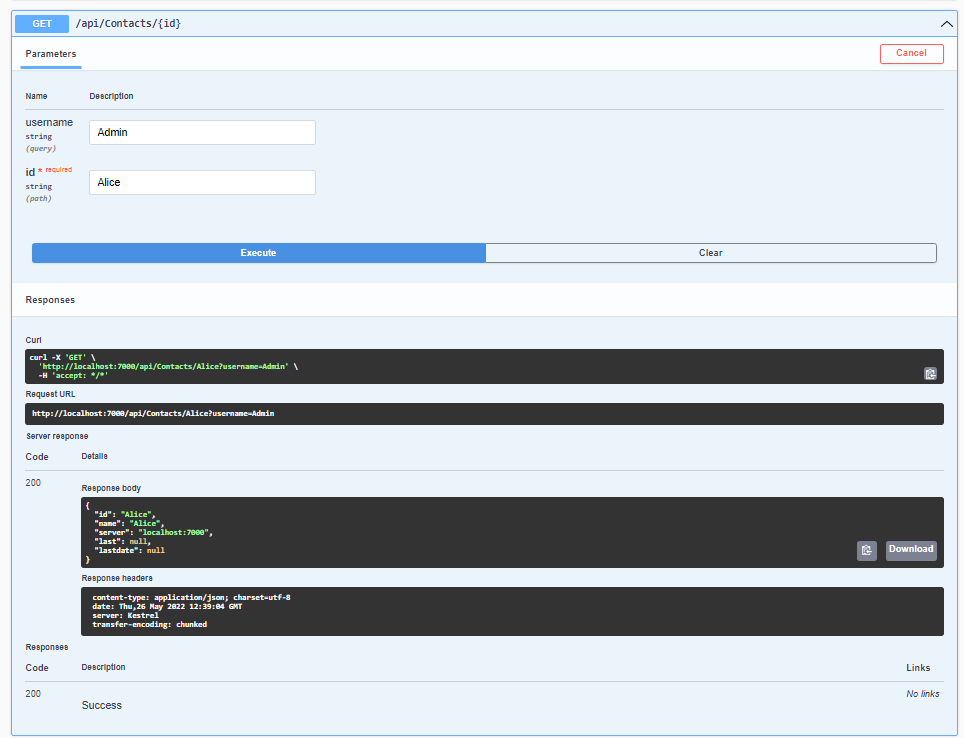Click the blue GET method badge
The height and width of the screenshot is (738, 964).
(40, 22)
